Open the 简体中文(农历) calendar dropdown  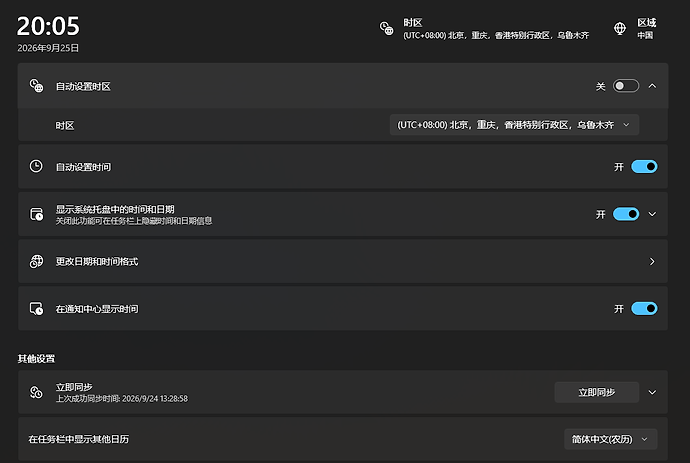610,439
